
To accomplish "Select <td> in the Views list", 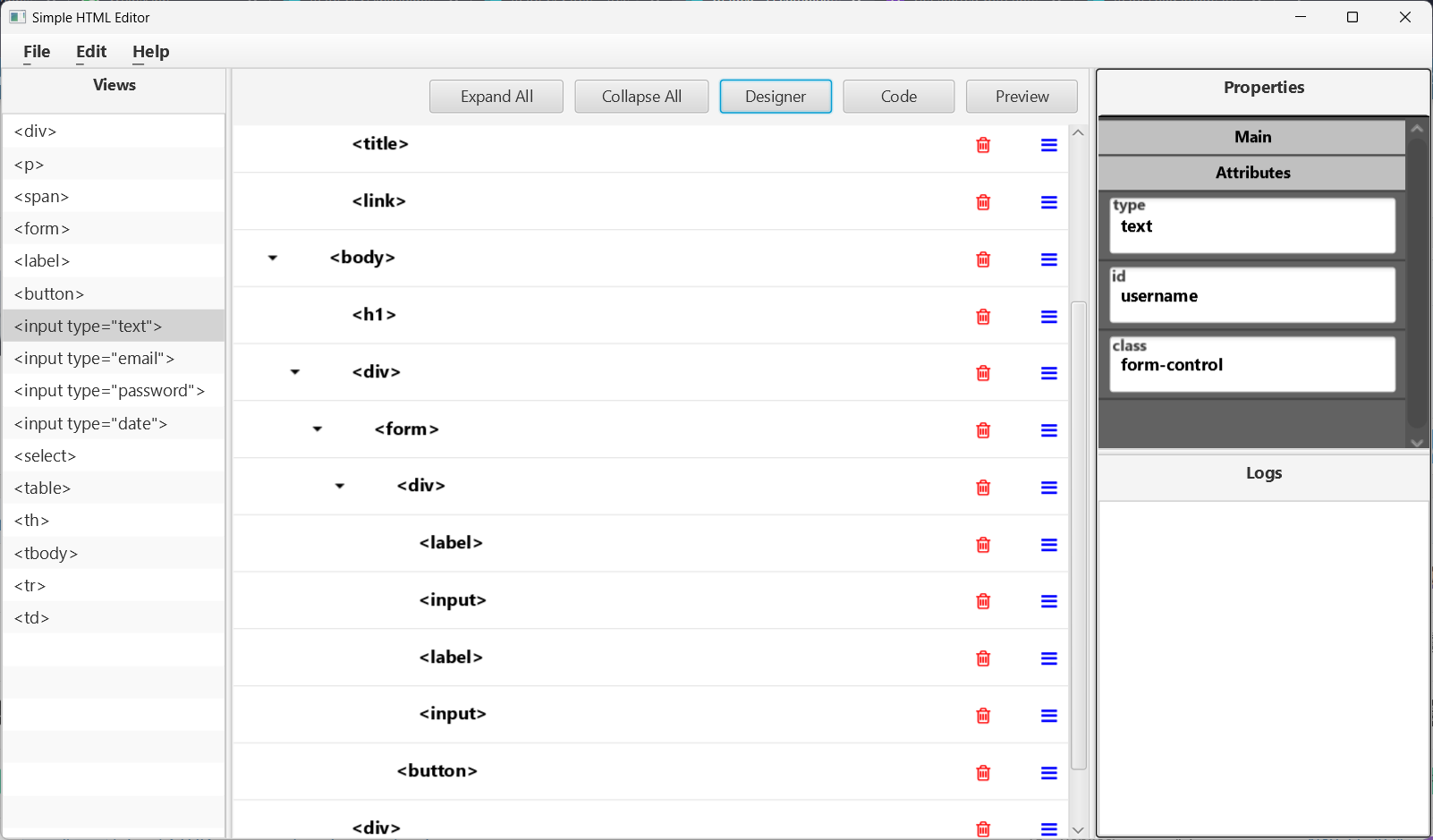I will pyautogui.click(x=114, y=618).
